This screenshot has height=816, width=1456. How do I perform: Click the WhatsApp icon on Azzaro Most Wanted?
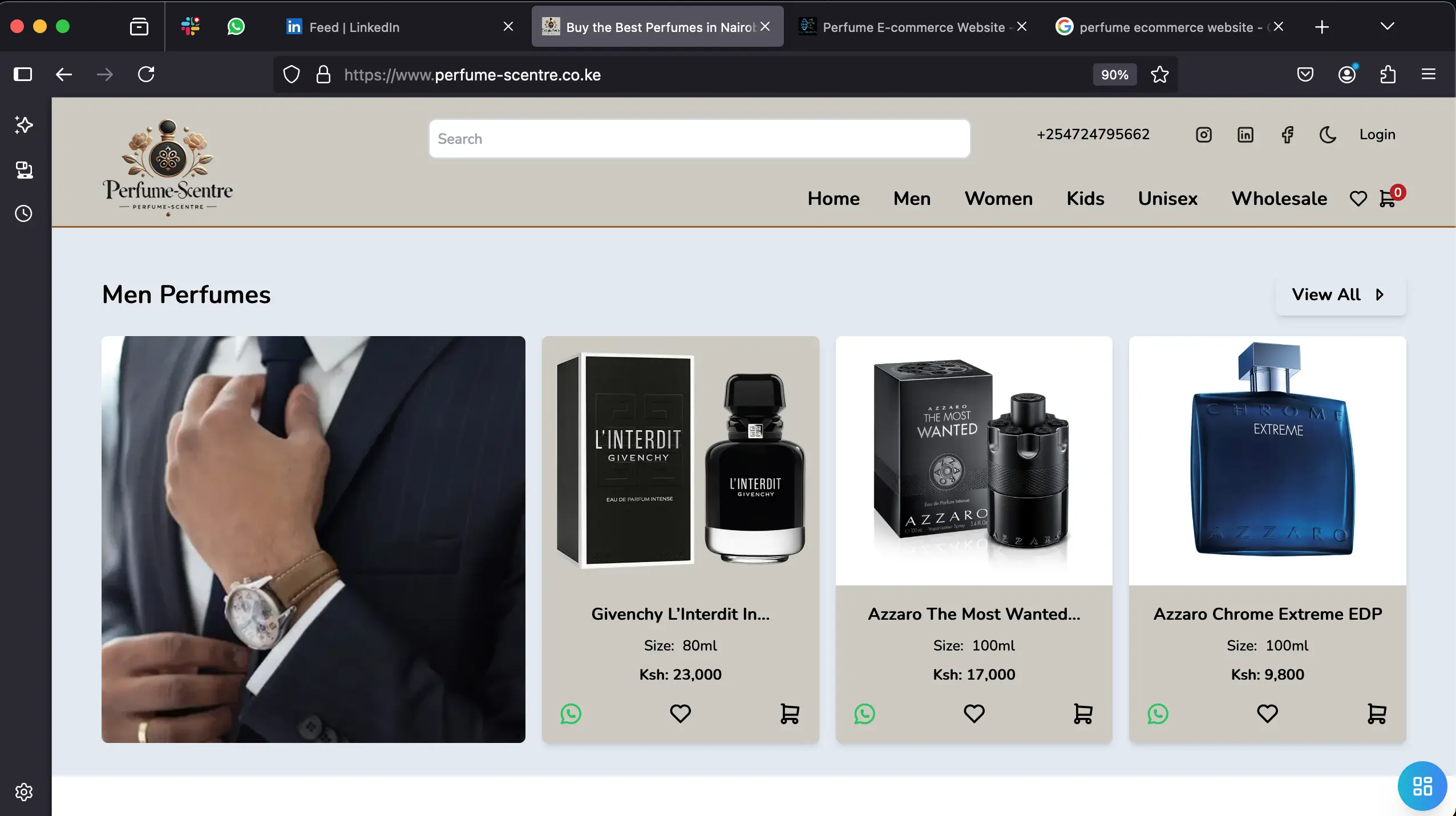[864, 714]
